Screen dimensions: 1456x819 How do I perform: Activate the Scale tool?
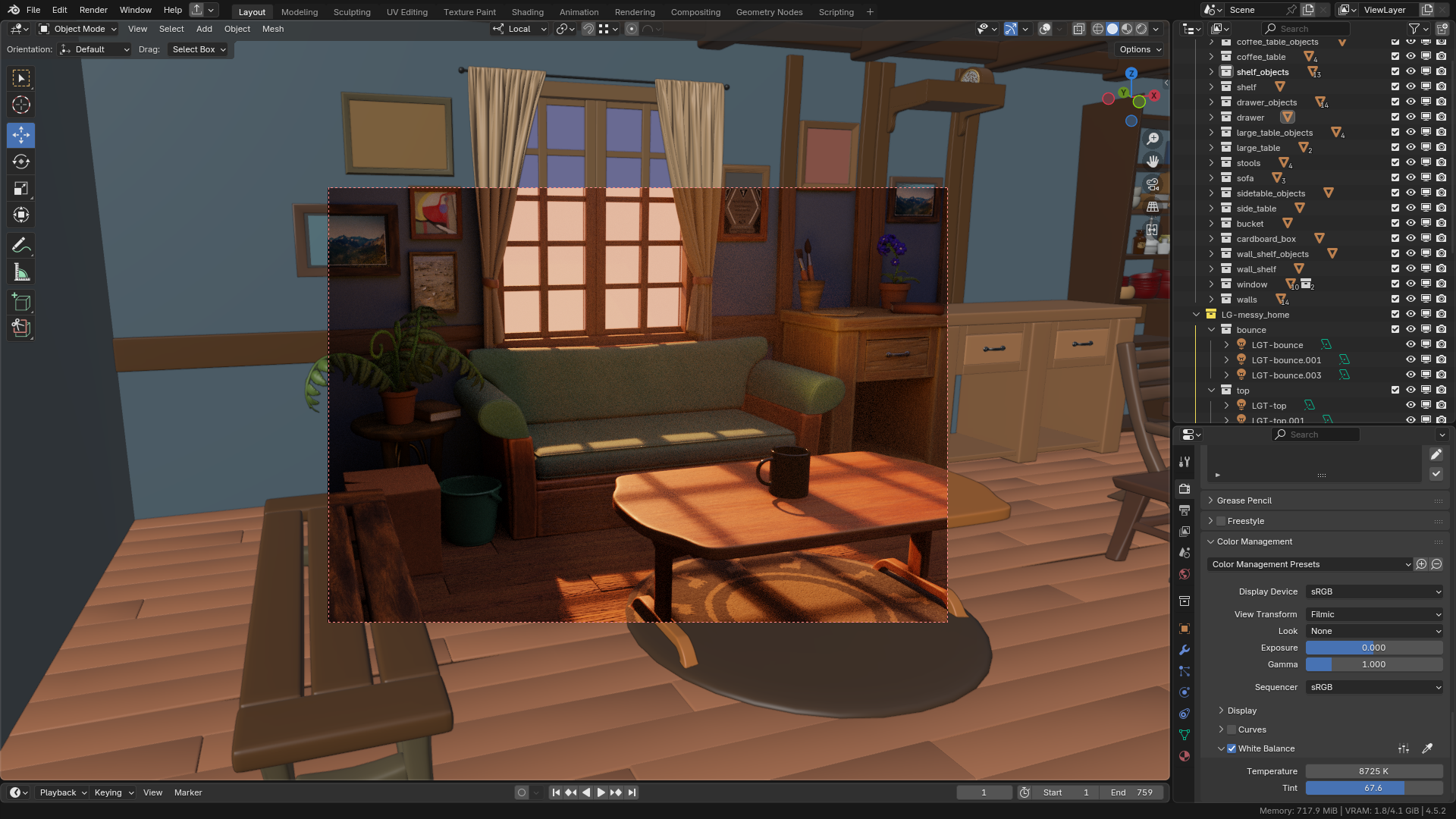pyautogui.click(x=21, y=188)
